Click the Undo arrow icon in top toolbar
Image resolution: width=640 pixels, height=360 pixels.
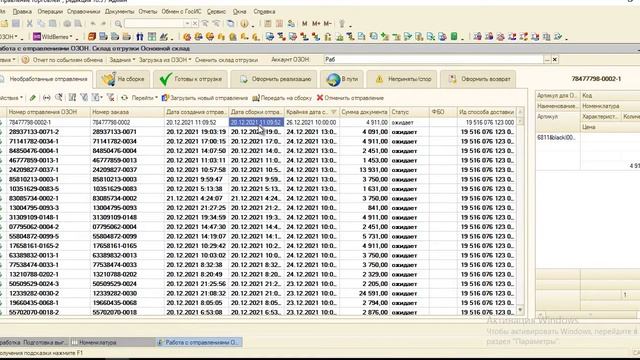click(93, 24)
